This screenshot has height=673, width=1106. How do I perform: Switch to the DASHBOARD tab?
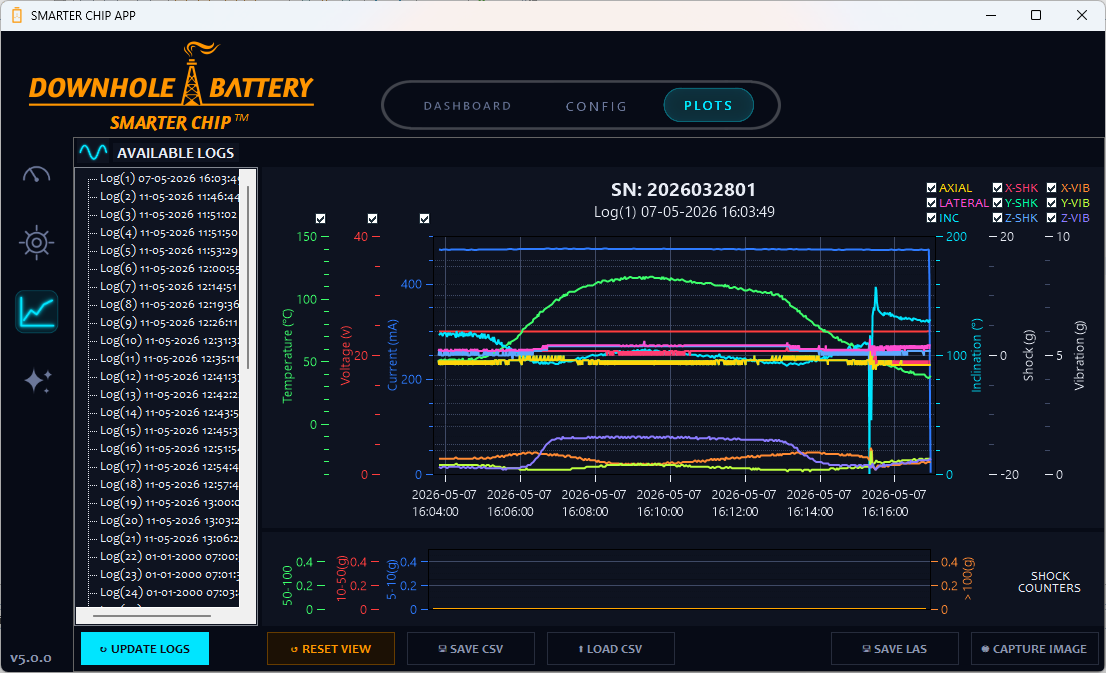[x=468, y=106]
